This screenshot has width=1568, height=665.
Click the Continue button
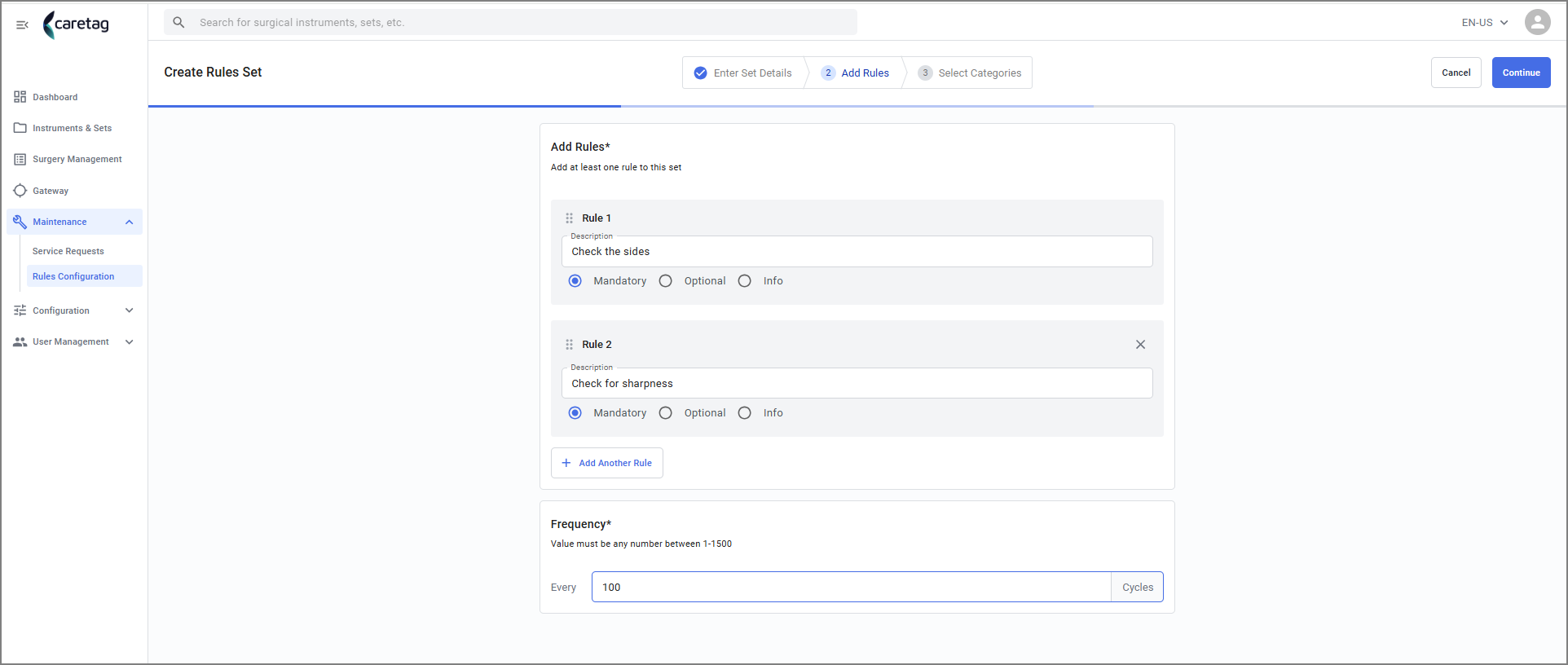pyautogui.click(x=1521, y=73)
